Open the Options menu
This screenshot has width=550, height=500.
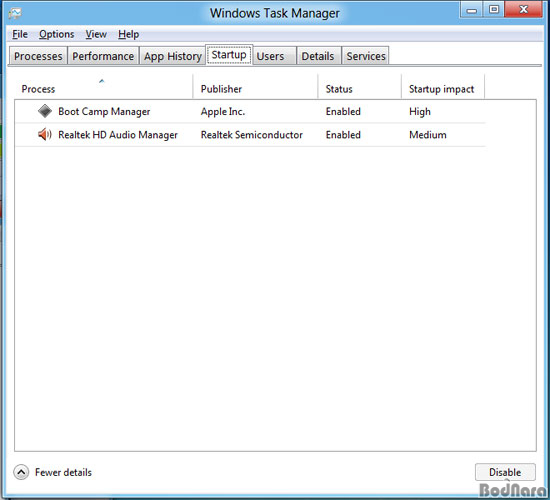tap(56, 34)
